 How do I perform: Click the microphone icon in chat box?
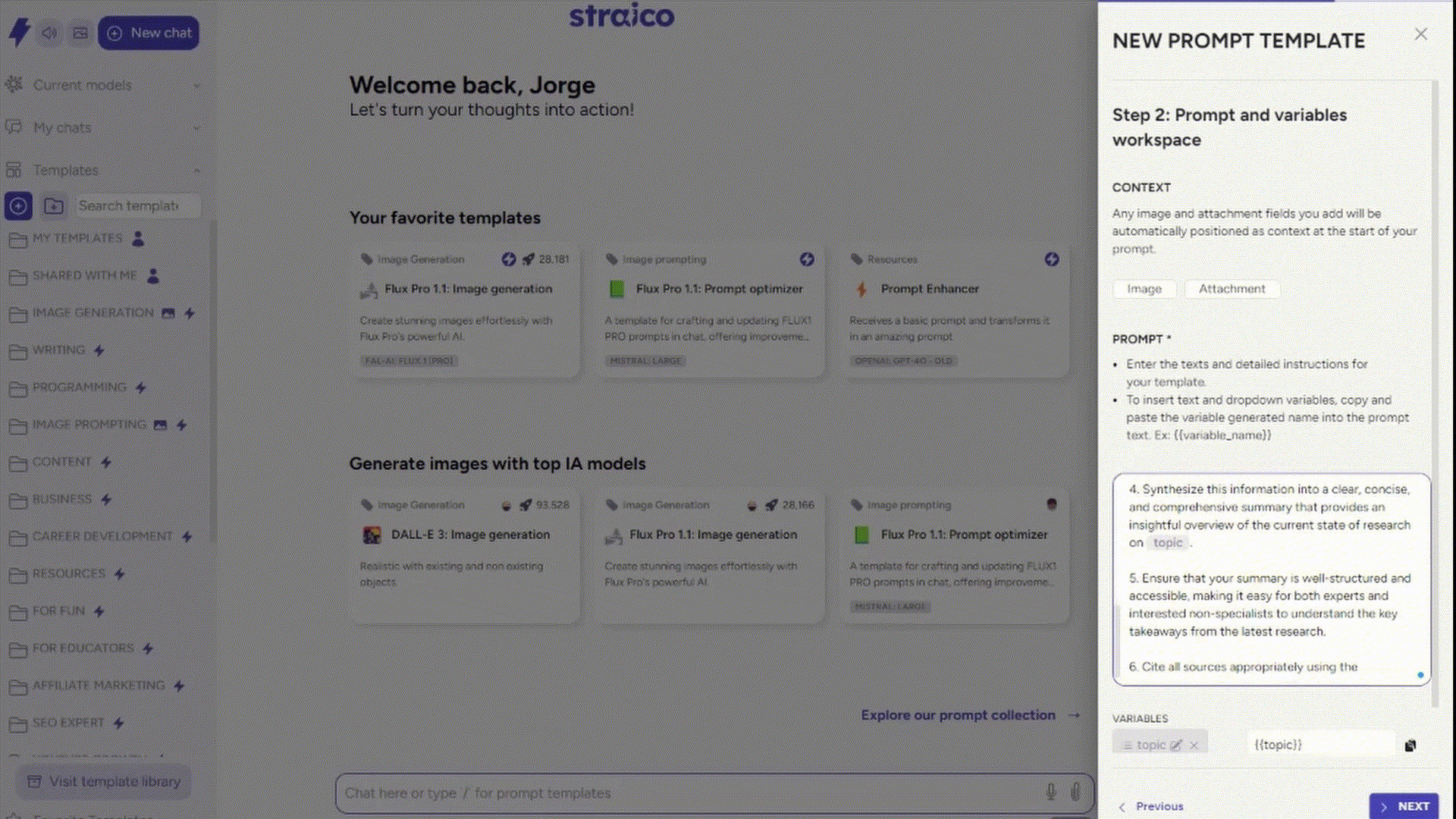(1051, 792)
